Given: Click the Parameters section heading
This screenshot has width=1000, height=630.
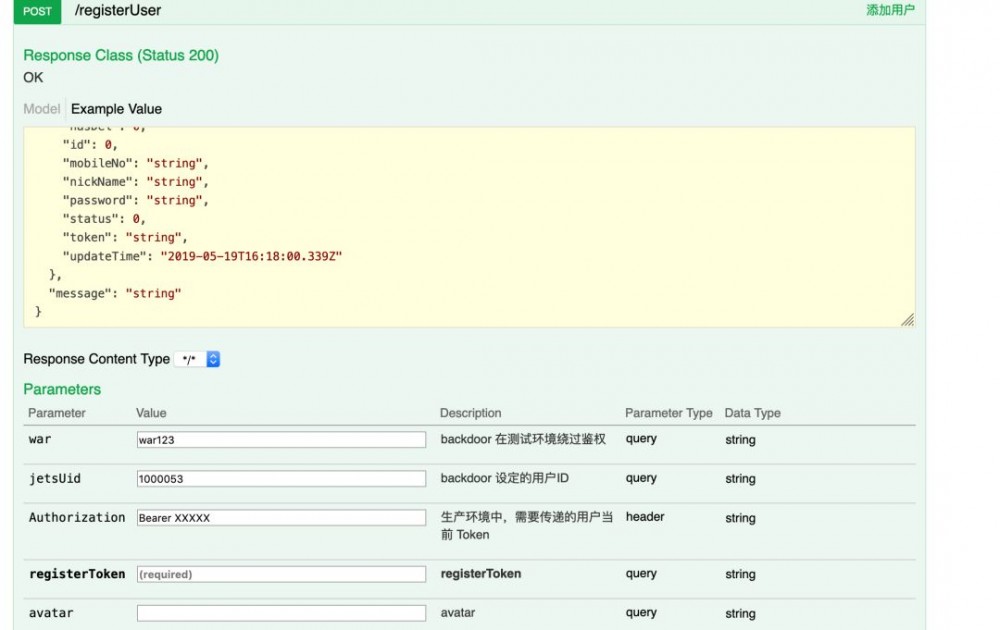Looking at the screenshot, I should [62, 389].
